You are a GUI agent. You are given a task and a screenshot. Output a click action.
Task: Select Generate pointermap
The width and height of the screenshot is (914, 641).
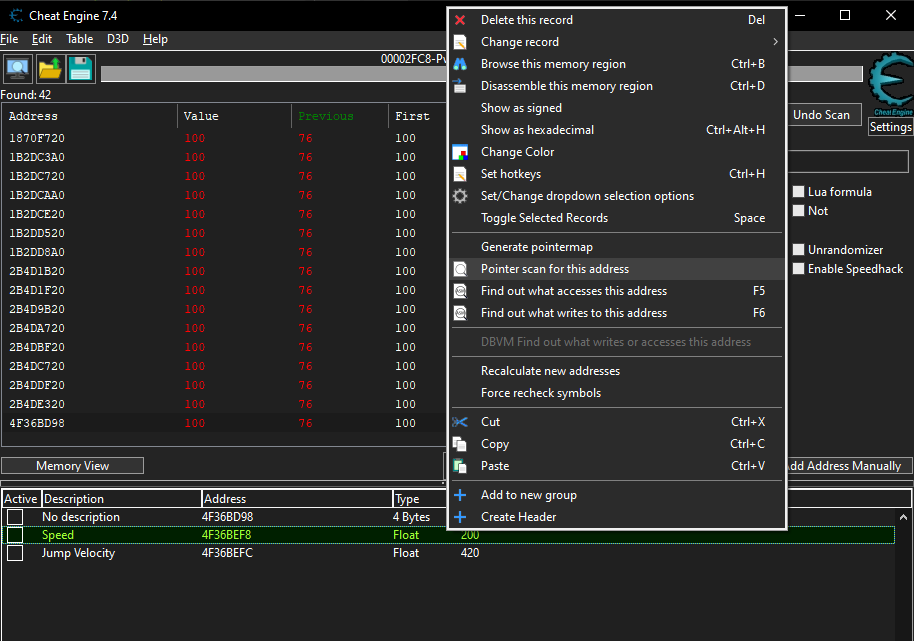coord(536,247)
